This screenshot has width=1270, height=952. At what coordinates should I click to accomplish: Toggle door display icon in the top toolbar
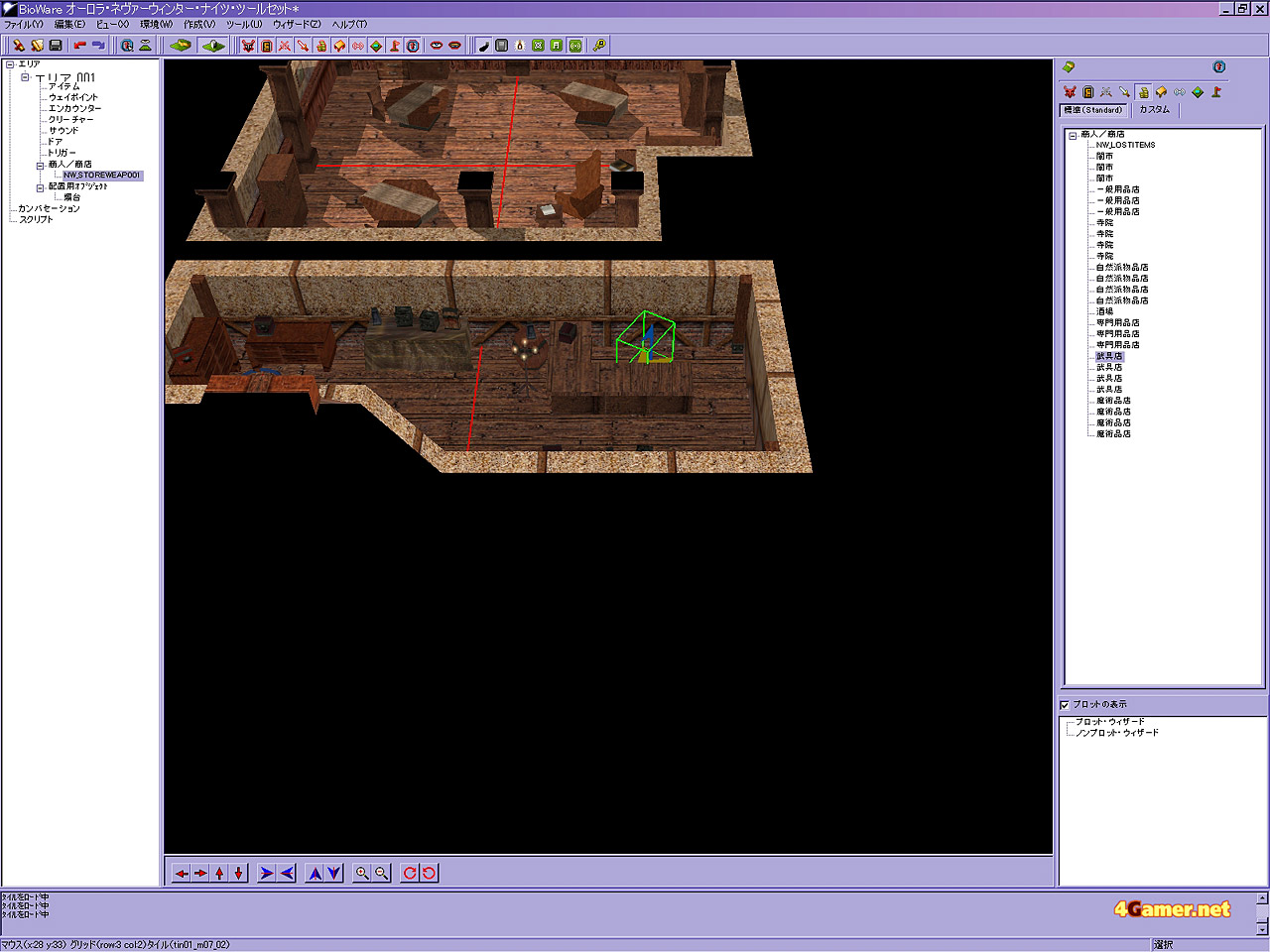click(266, 46)
